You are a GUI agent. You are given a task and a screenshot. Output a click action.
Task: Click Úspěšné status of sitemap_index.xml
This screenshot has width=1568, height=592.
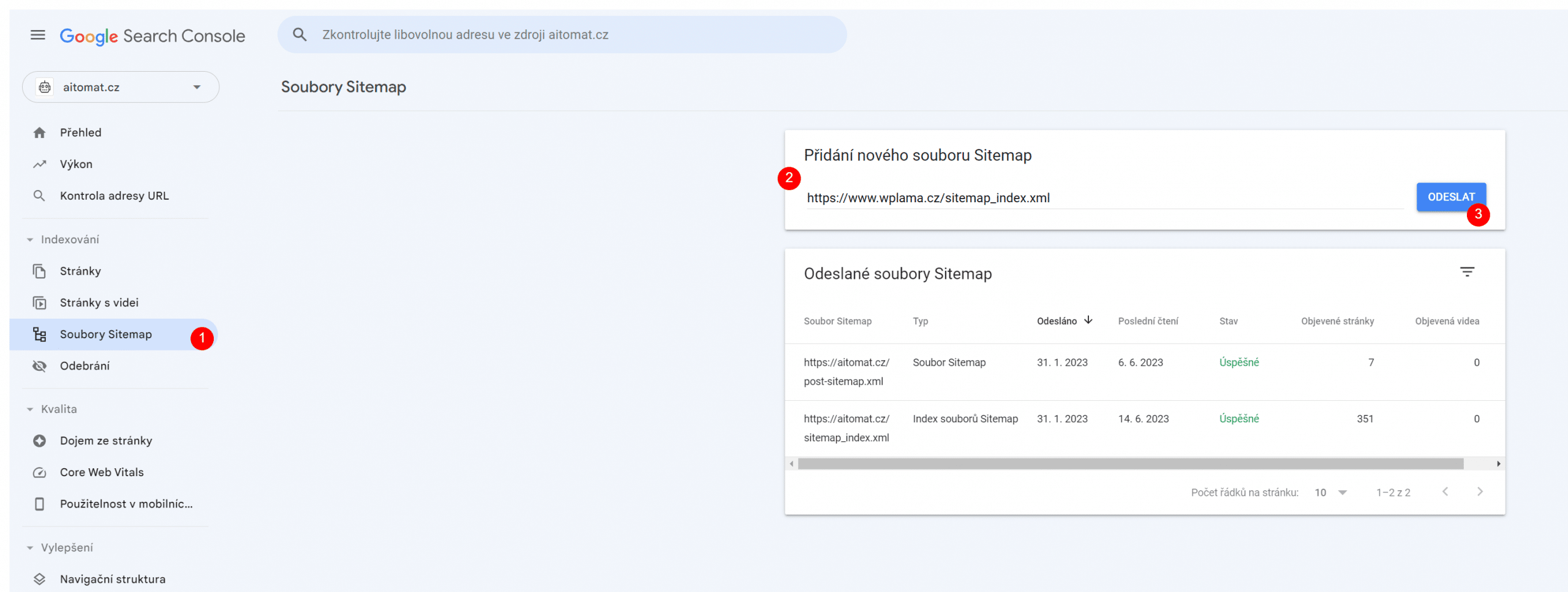point(1239,419)
